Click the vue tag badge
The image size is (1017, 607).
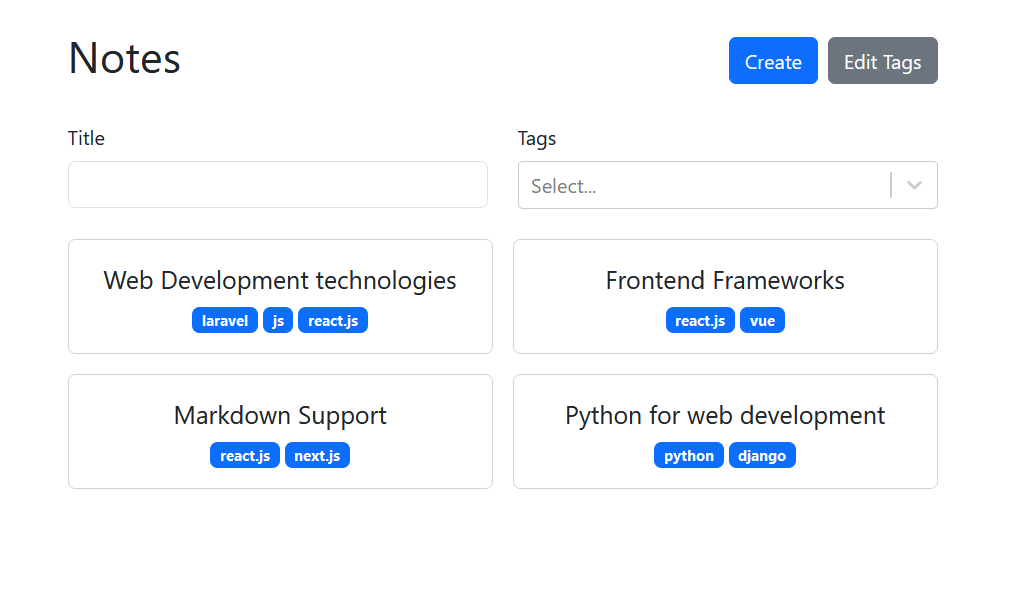point(762,321)
